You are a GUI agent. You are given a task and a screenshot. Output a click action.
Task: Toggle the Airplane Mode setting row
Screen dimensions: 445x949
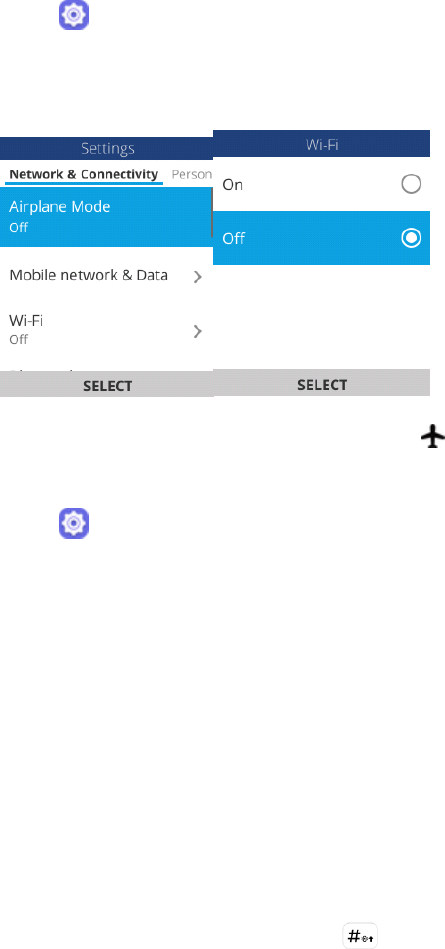pyautogui.click(x=106, y=217)
